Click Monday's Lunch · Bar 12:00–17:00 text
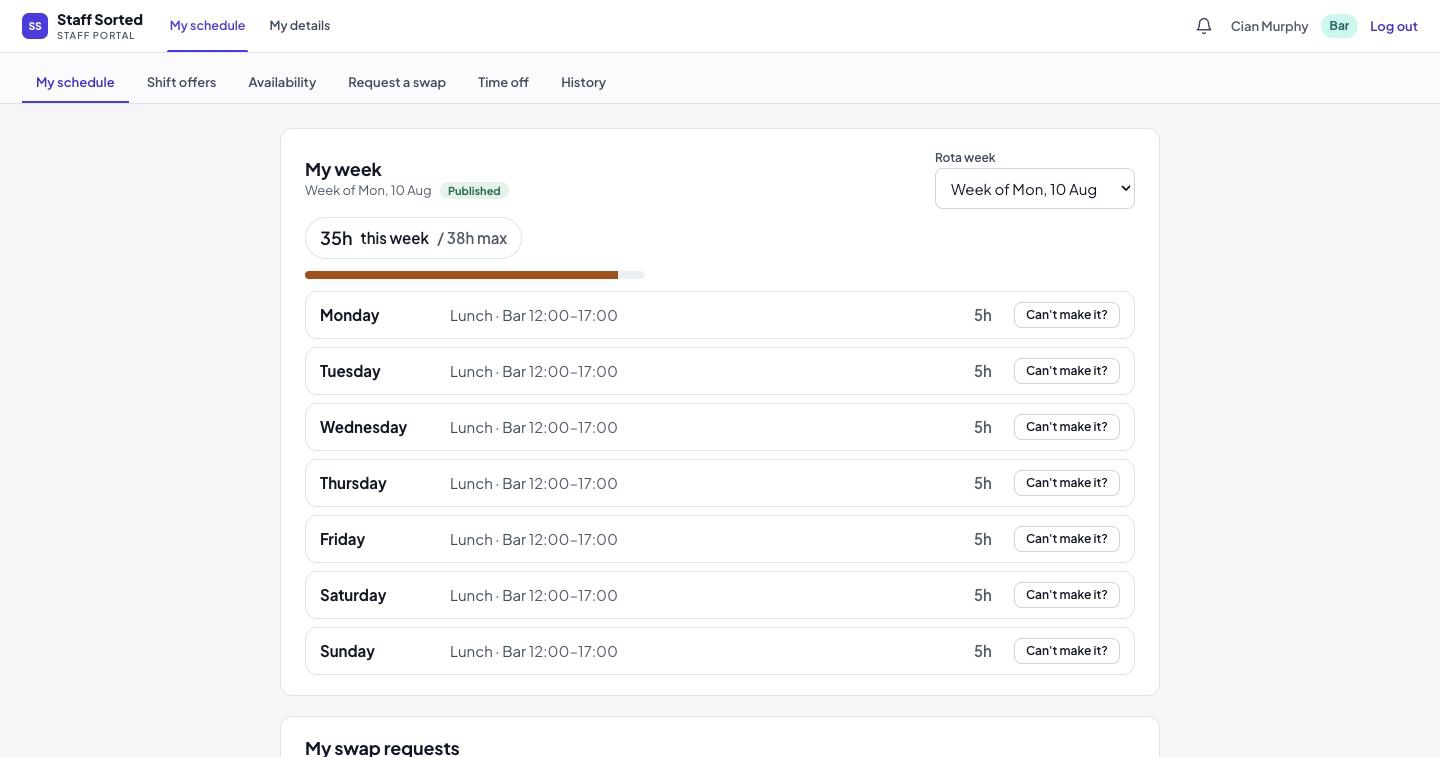Image resolution: width=1440 pixels, height=757 pixels. coord(534,315)
